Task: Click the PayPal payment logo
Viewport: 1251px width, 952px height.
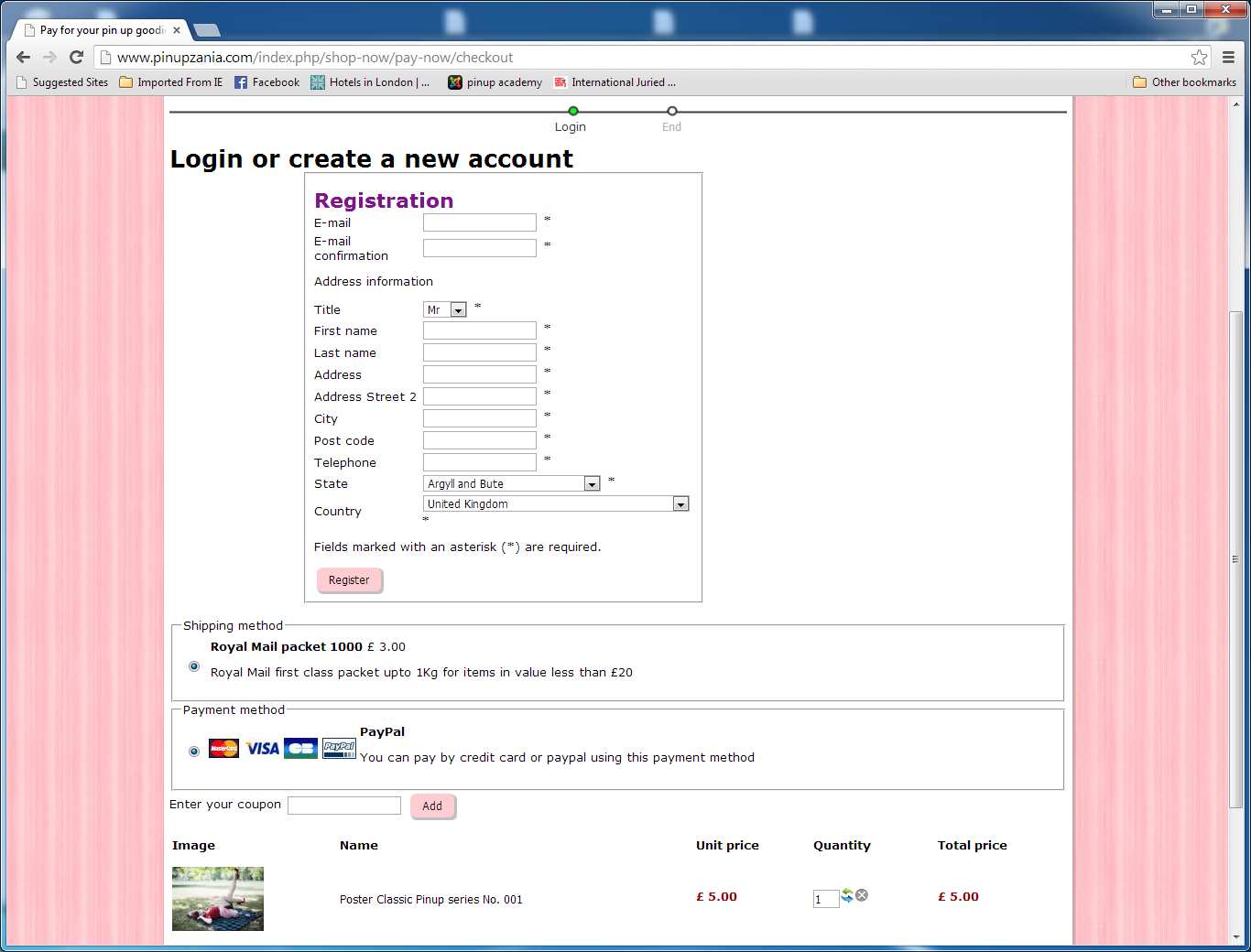Action: click(339, 748)
